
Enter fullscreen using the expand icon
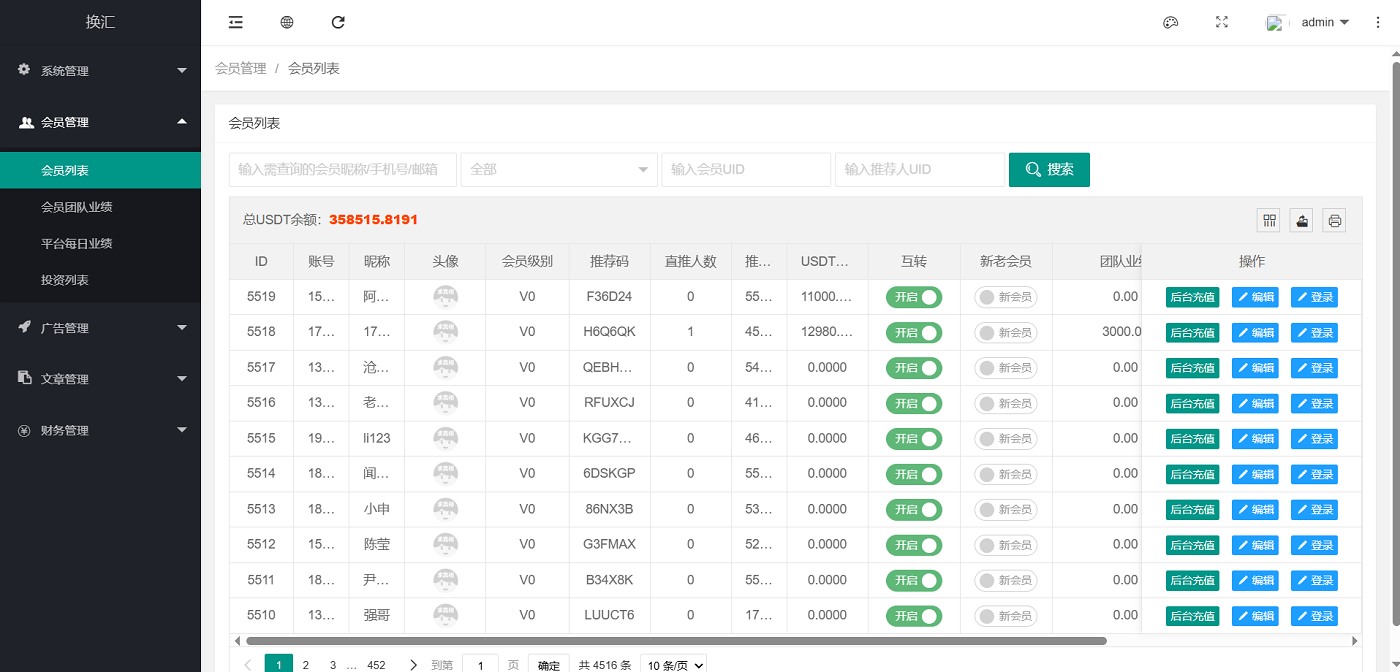[1221, 22]
